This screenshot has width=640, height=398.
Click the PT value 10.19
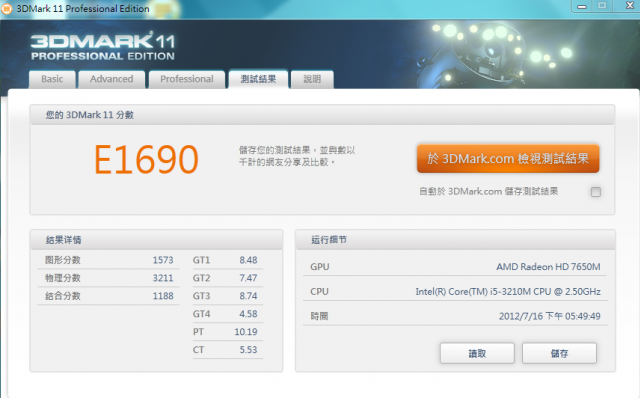(246, 332)
